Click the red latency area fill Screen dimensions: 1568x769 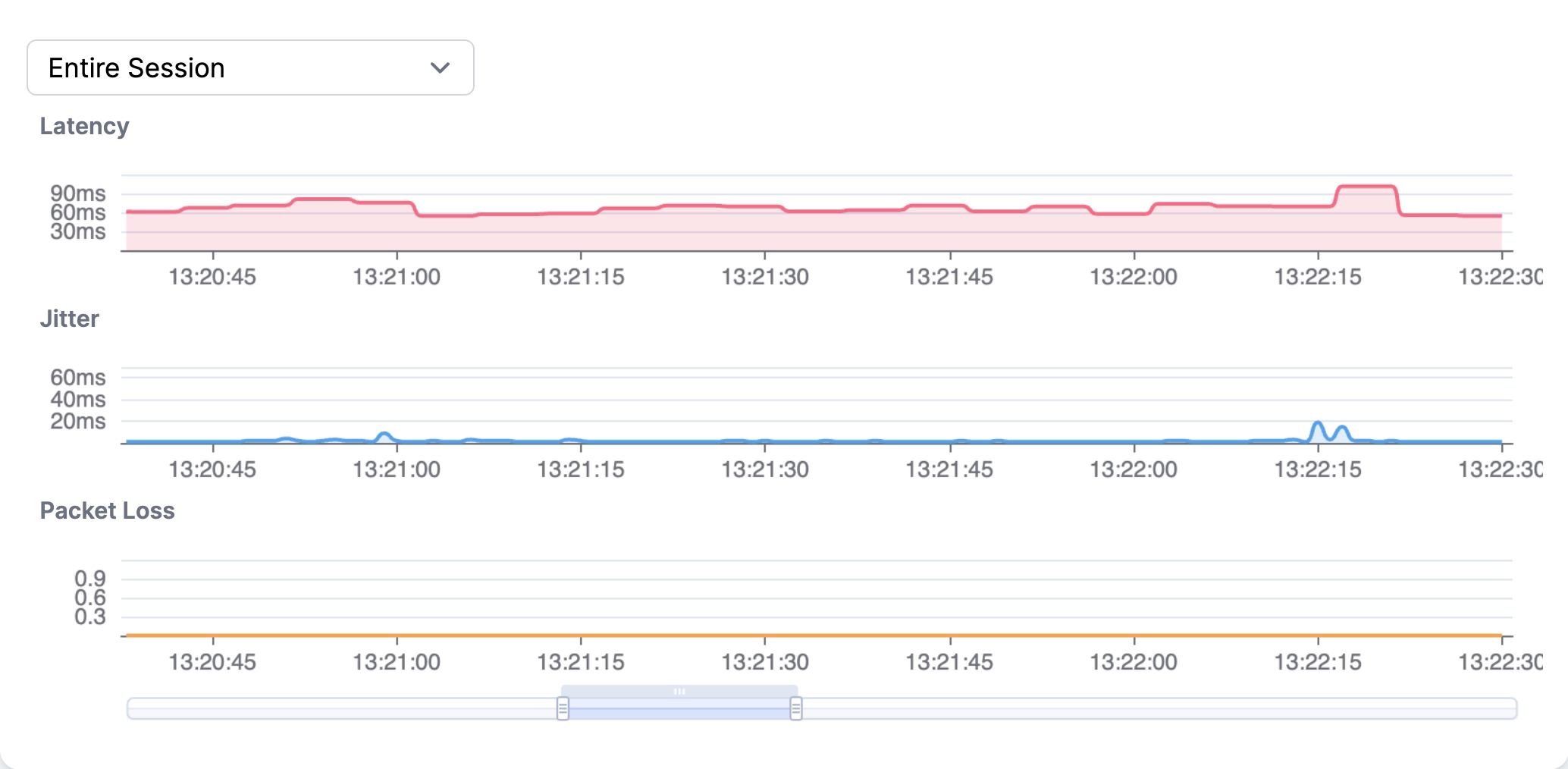(607, 231)
